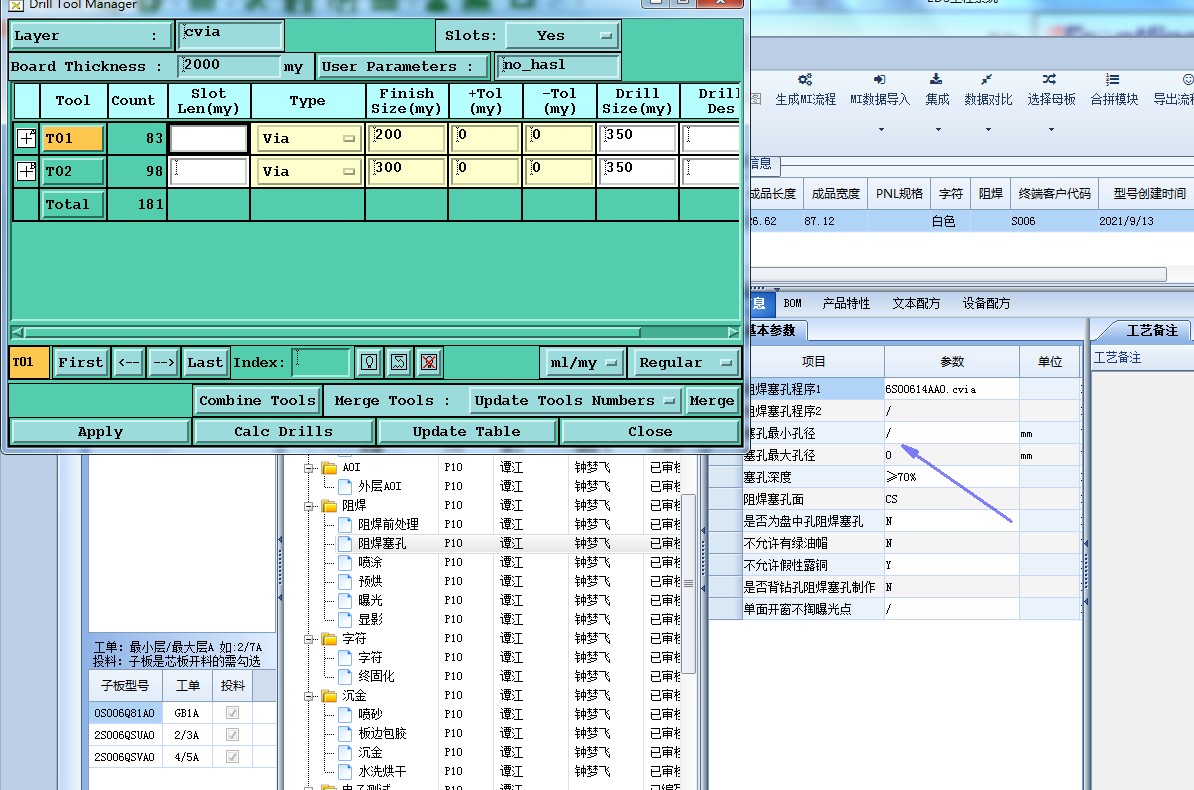Click the 数据对比 compare icon
The height and width of the screenshot is (790, 1194).
coord(987,79)
